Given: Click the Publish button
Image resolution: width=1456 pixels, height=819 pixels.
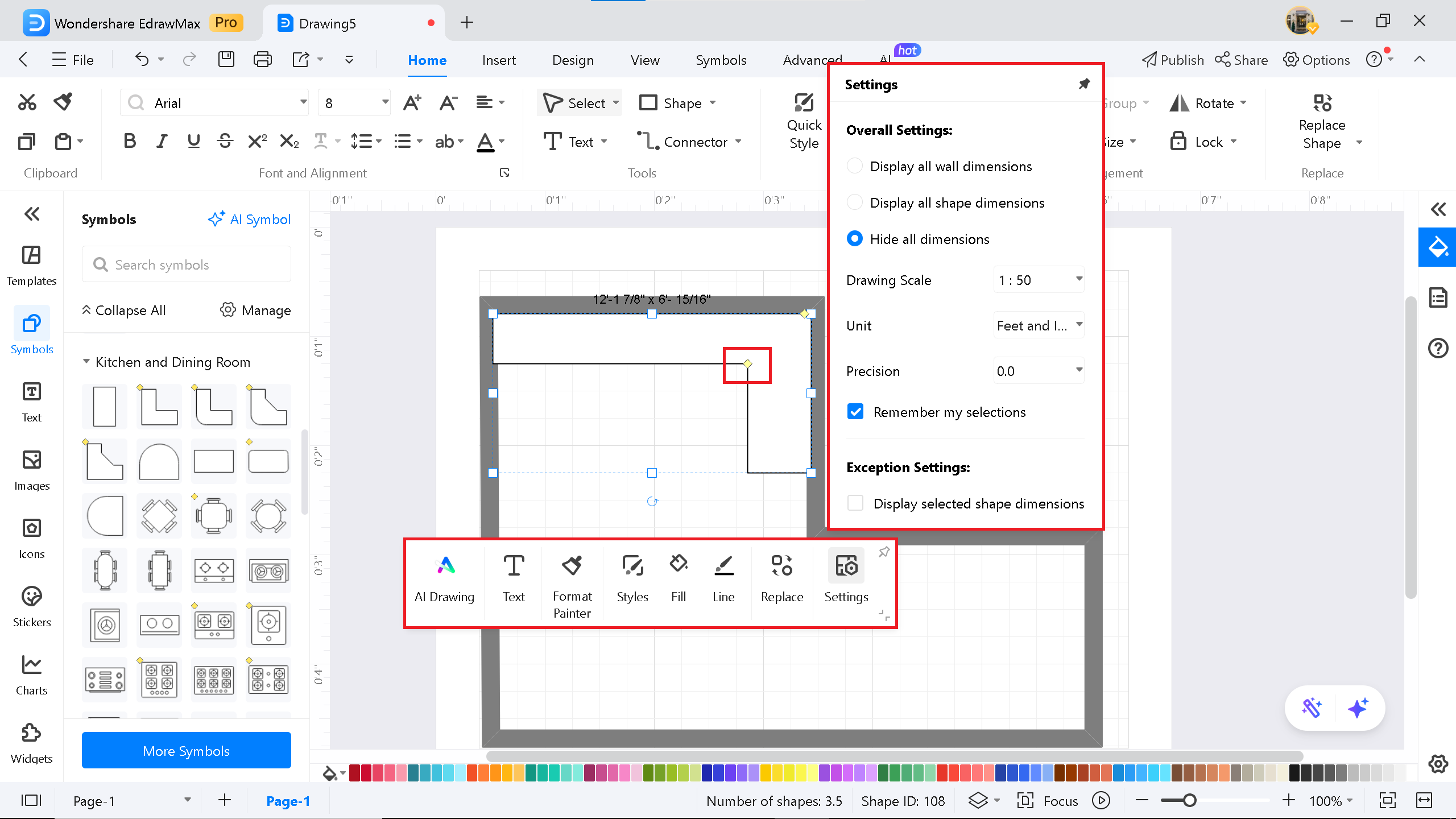Looking at the screenshot, I should click(x=1173, y=60).
